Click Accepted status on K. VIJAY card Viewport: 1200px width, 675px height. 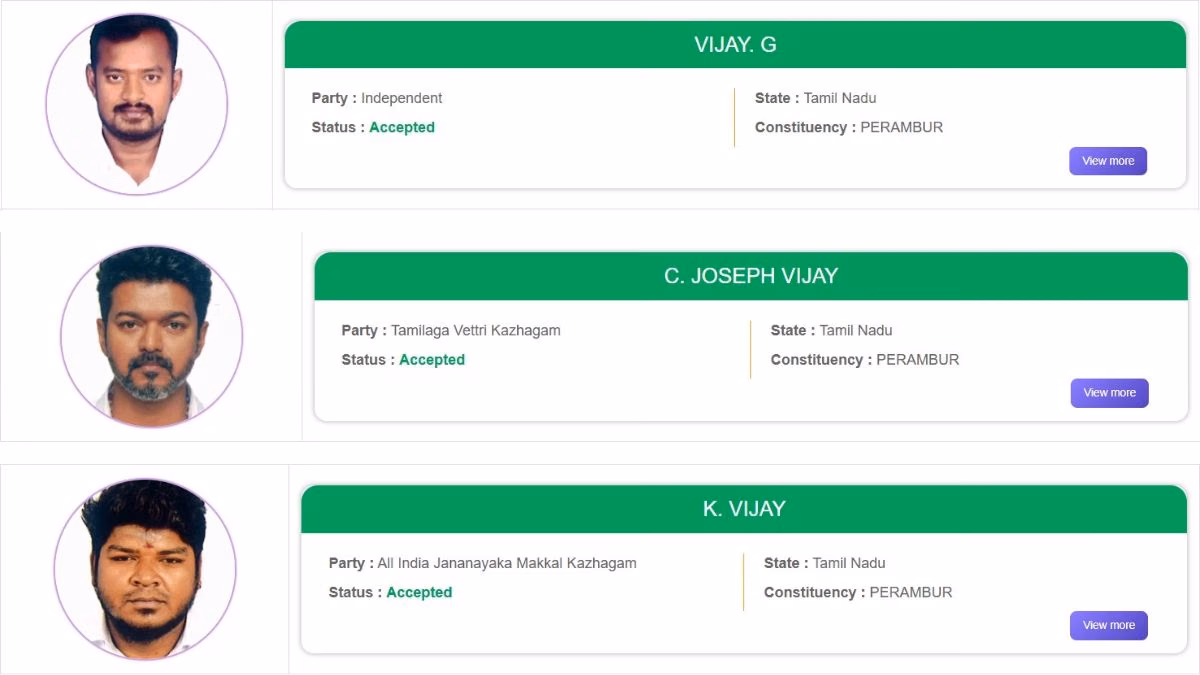(x=419, y=592)
